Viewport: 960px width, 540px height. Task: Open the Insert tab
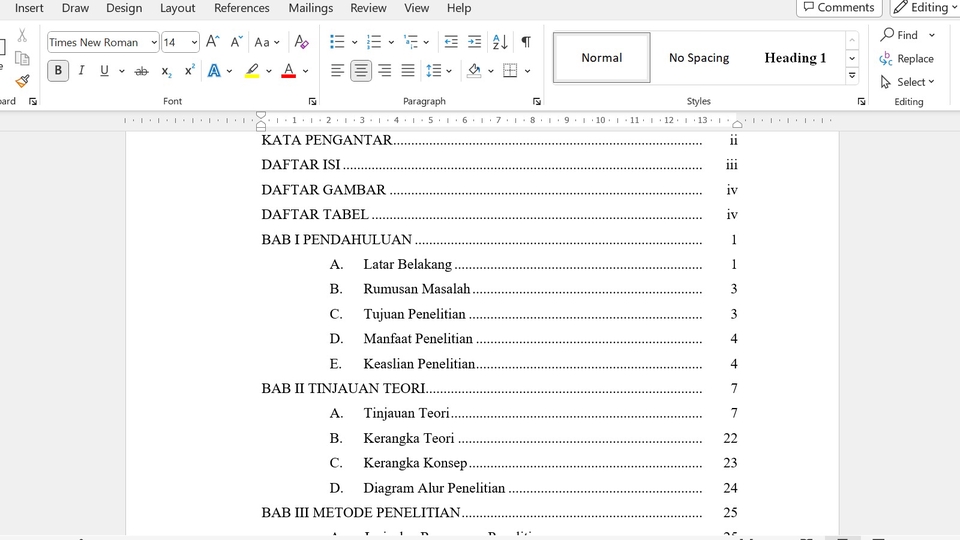[29, 8]
